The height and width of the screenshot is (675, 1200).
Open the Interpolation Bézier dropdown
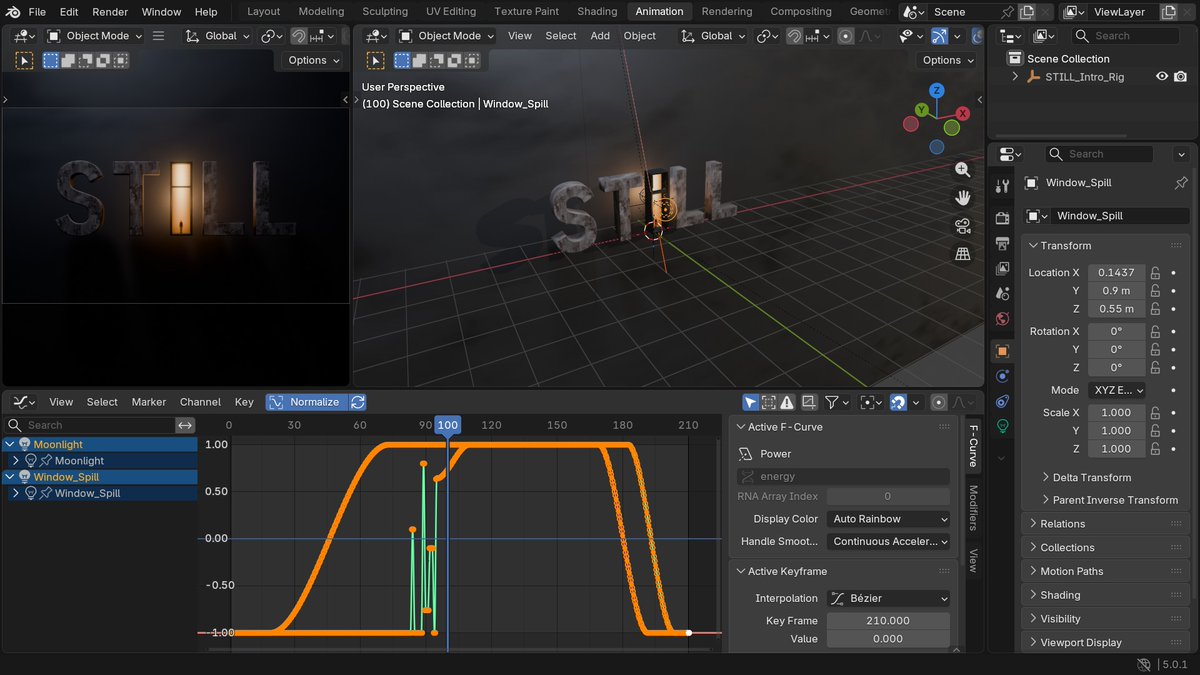[888, 598]
